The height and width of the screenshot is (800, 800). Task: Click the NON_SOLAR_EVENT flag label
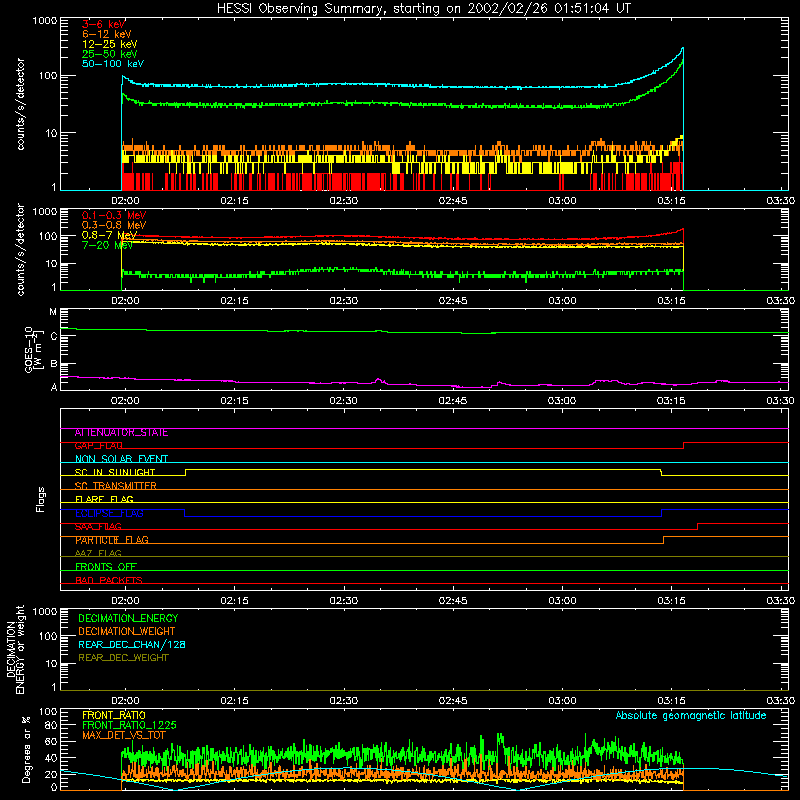pyautogui.click(x=121, y=459)
